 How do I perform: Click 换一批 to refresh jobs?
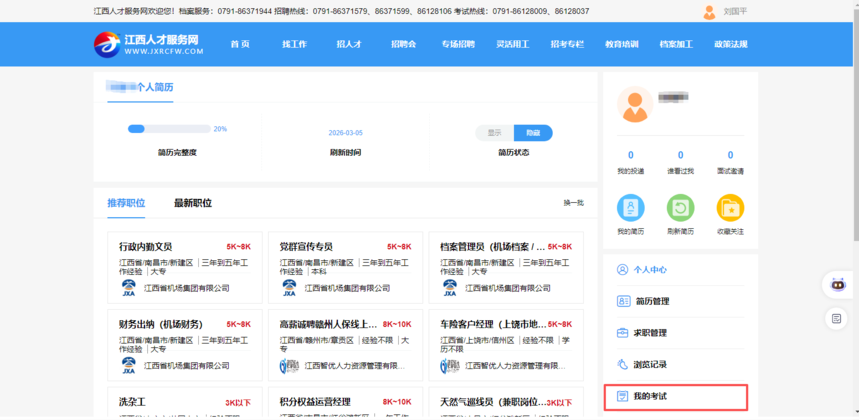[574, 203]
